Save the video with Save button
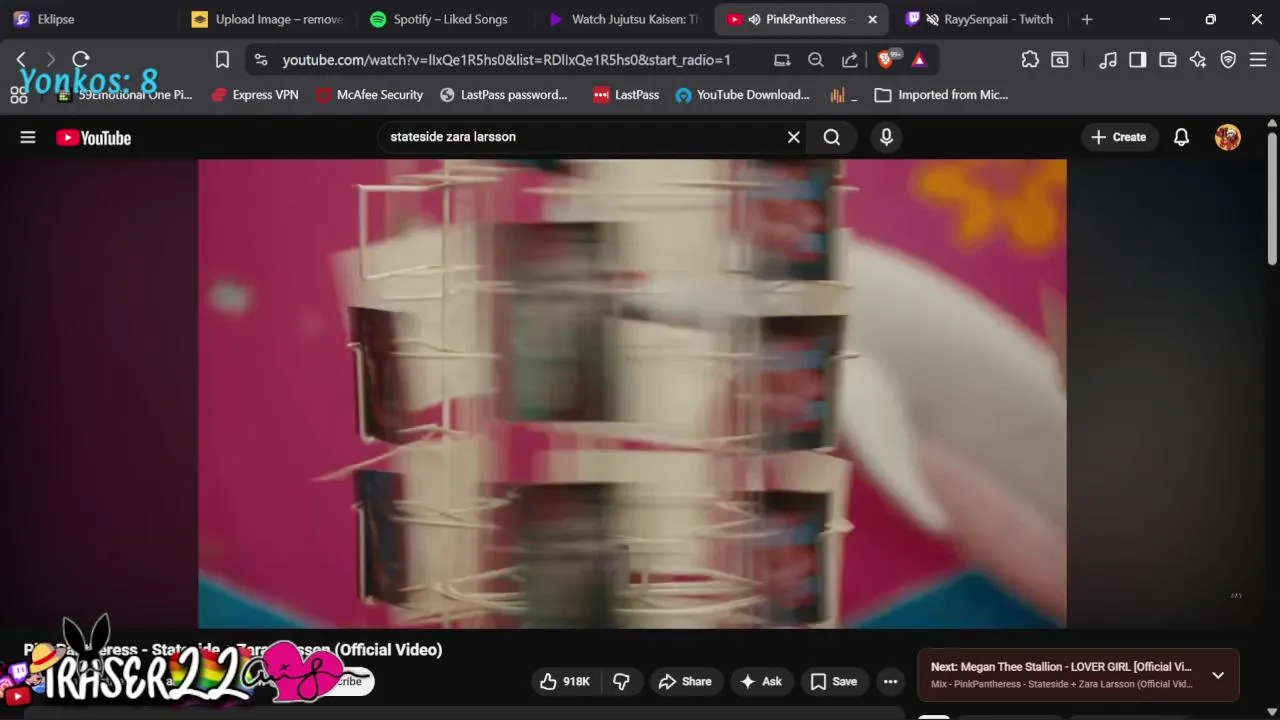The image size is (1280, 720). [x=833, y=682]
